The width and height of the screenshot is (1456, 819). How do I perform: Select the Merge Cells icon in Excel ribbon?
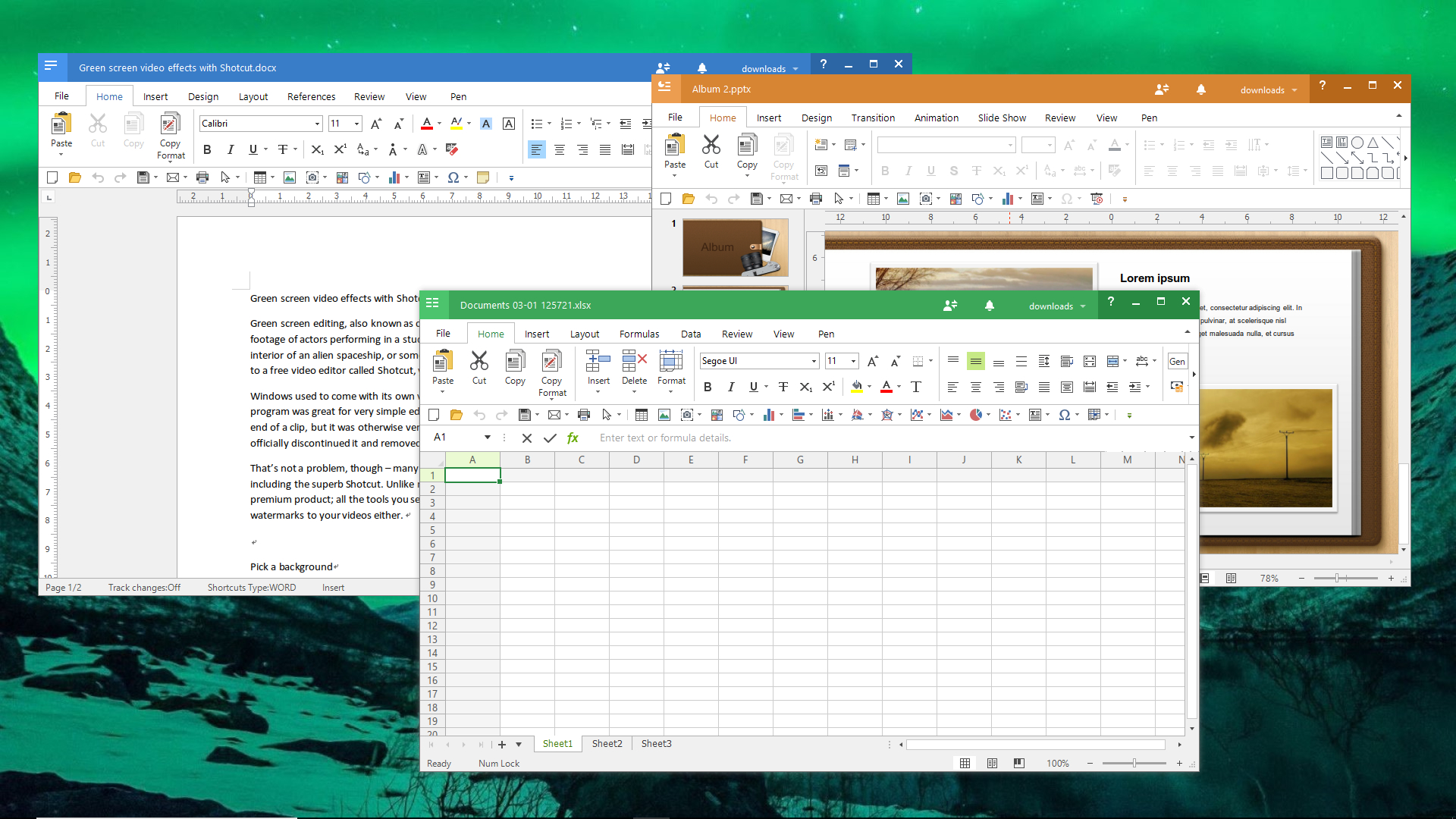(1113, 361)
